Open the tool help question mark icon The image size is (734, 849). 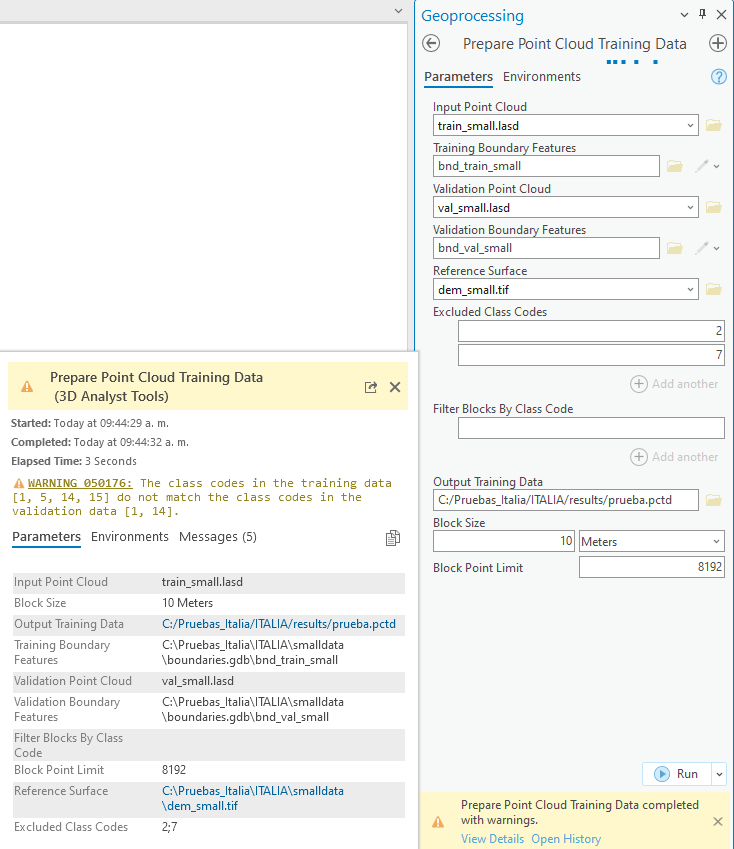tap(718, 77)
